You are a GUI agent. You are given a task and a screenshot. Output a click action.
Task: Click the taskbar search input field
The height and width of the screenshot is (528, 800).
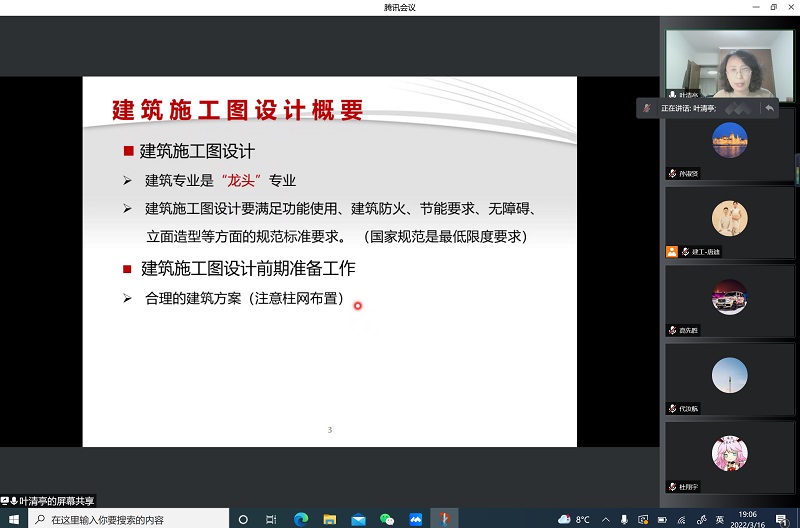pos(128,519)
